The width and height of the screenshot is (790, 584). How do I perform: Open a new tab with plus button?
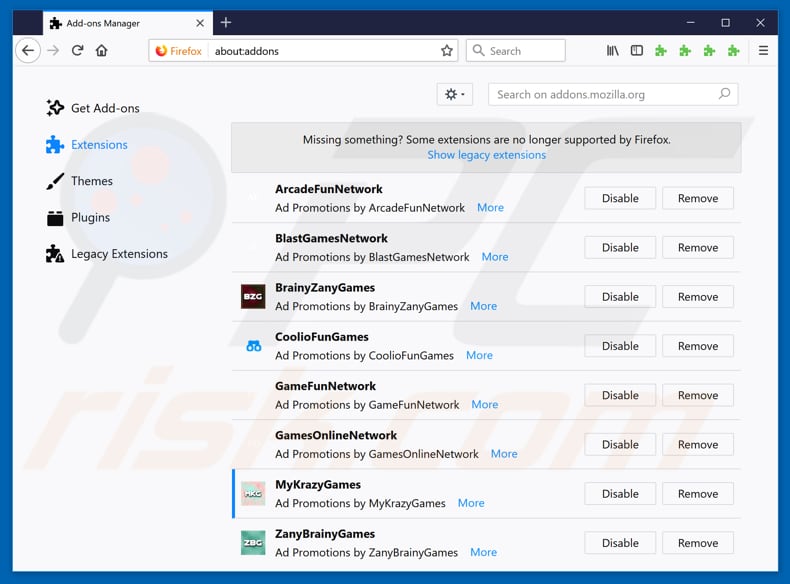(226, 22)
